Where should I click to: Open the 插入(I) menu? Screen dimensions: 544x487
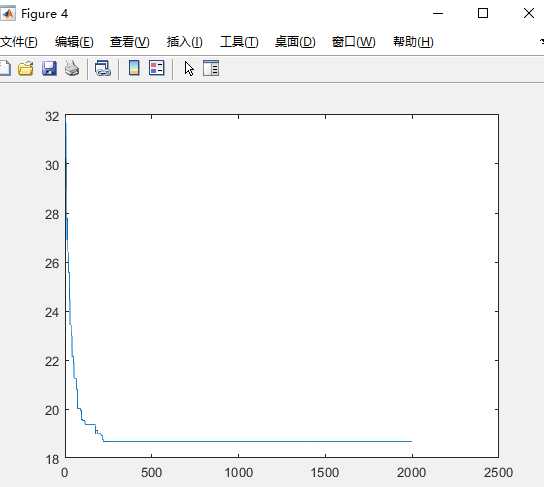click(185, 42)
